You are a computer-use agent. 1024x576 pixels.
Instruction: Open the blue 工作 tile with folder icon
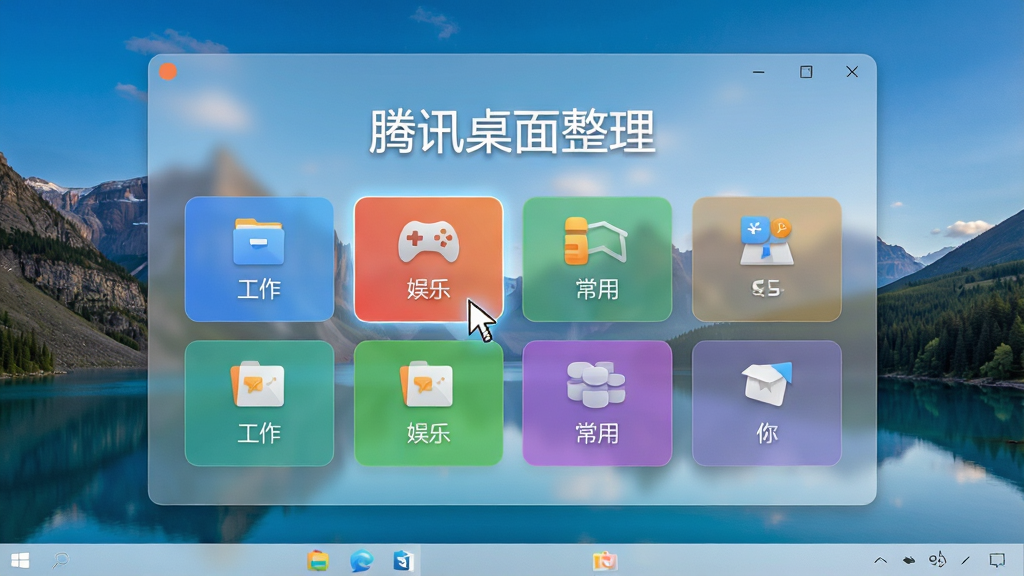coord(259,259)
